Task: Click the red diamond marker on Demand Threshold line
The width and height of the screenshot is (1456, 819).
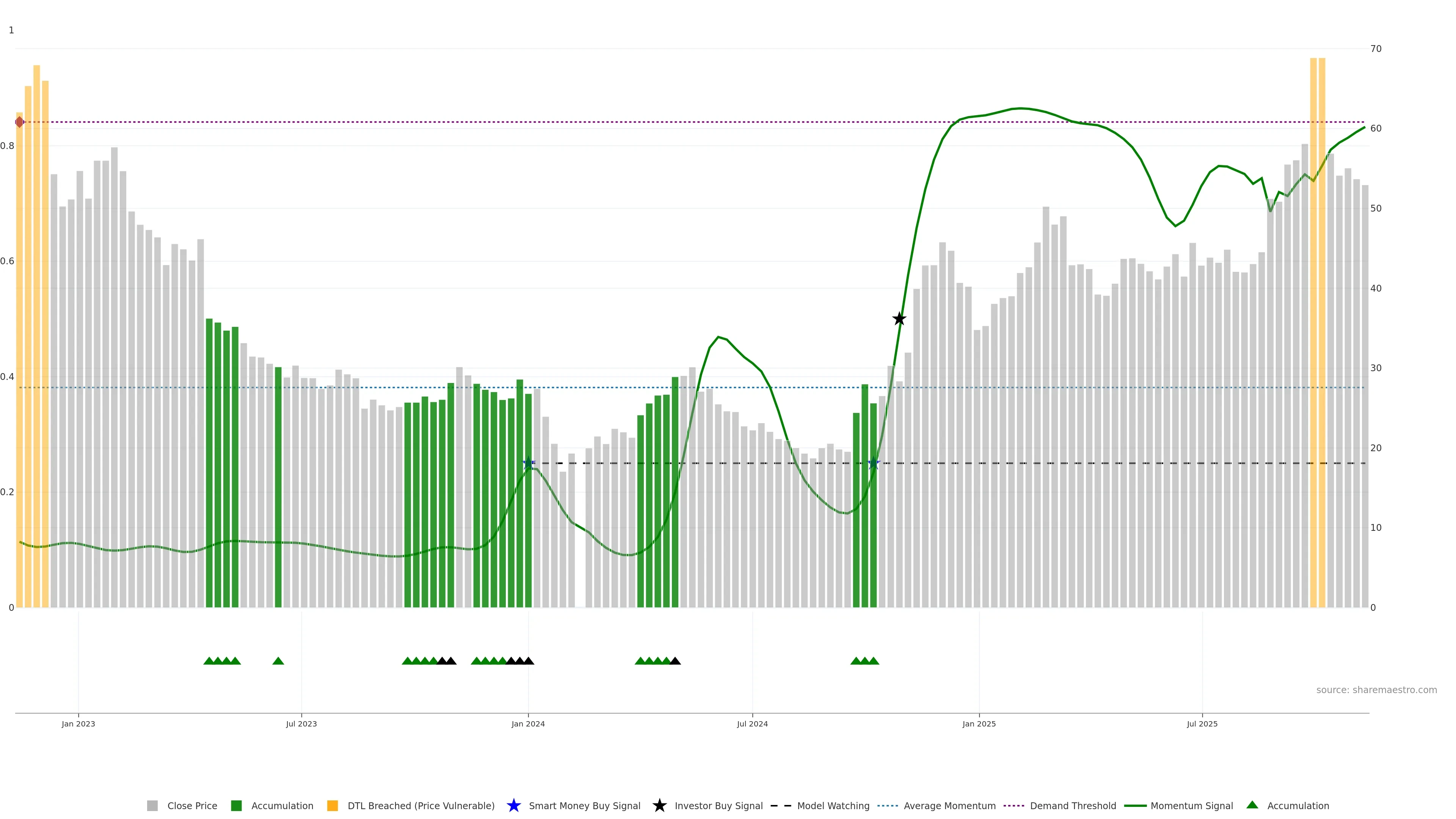Action: pyautogui.click(x=20, y=122)
